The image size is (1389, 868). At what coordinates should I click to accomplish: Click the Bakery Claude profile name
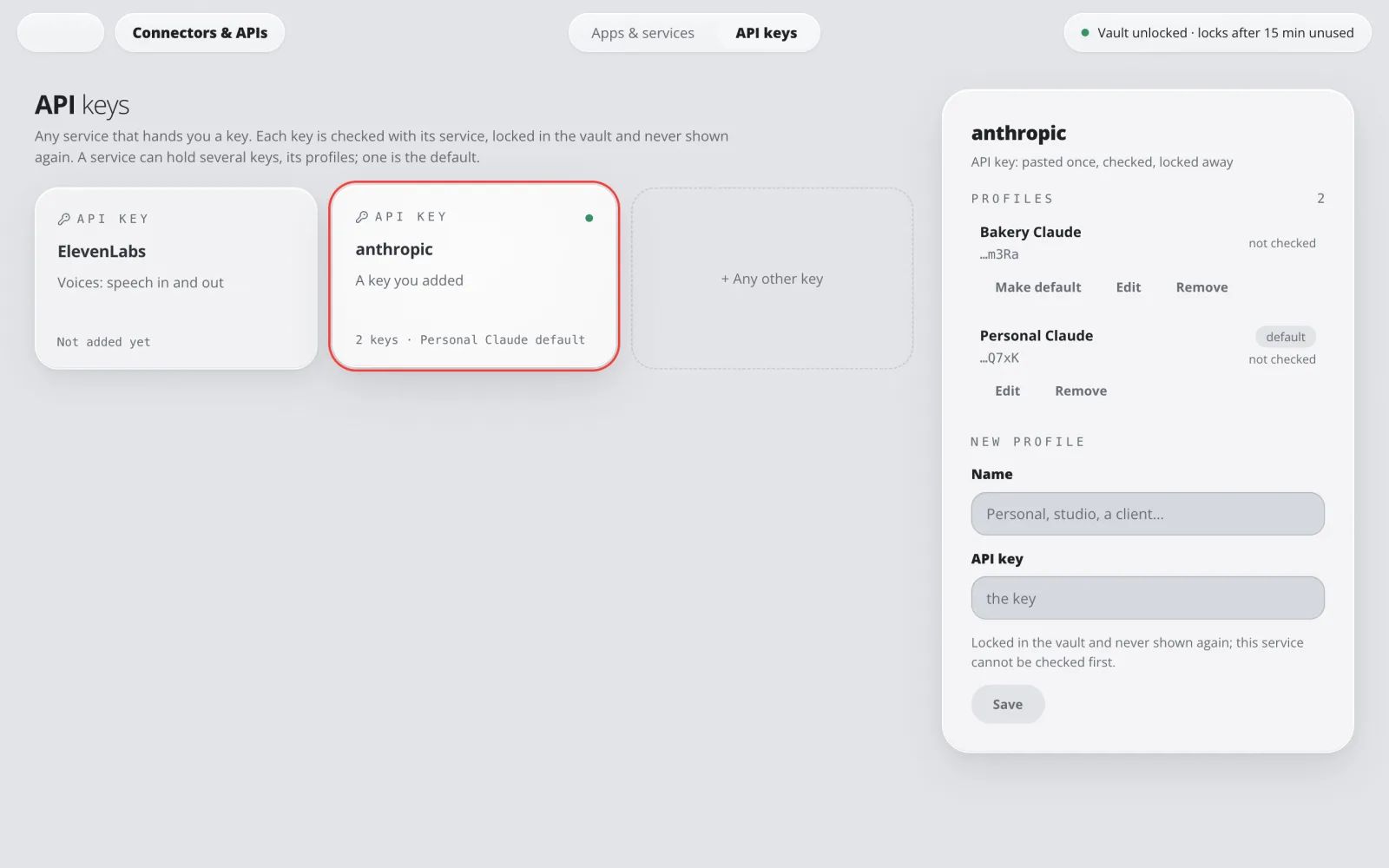coord(1030,232)
